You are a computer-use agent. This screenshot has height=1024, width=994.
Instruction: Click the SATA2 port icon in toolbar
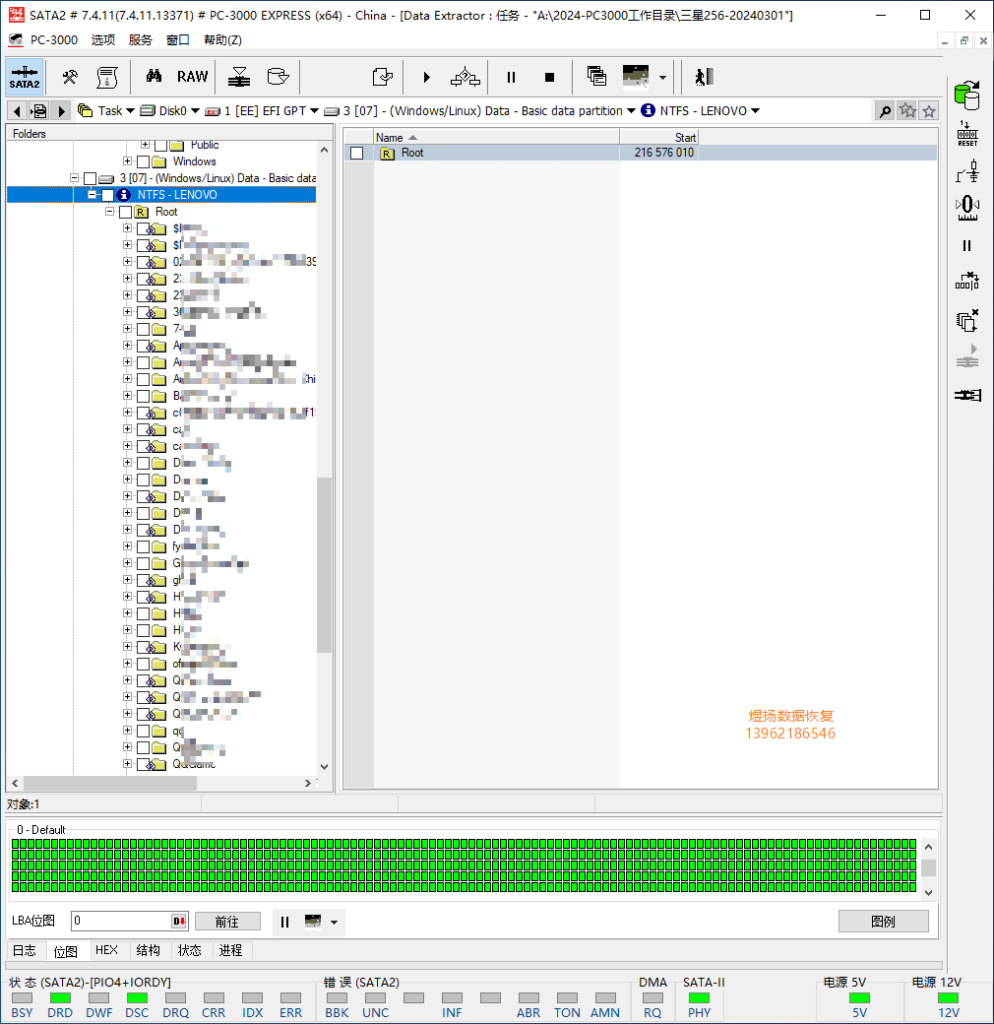25,77
